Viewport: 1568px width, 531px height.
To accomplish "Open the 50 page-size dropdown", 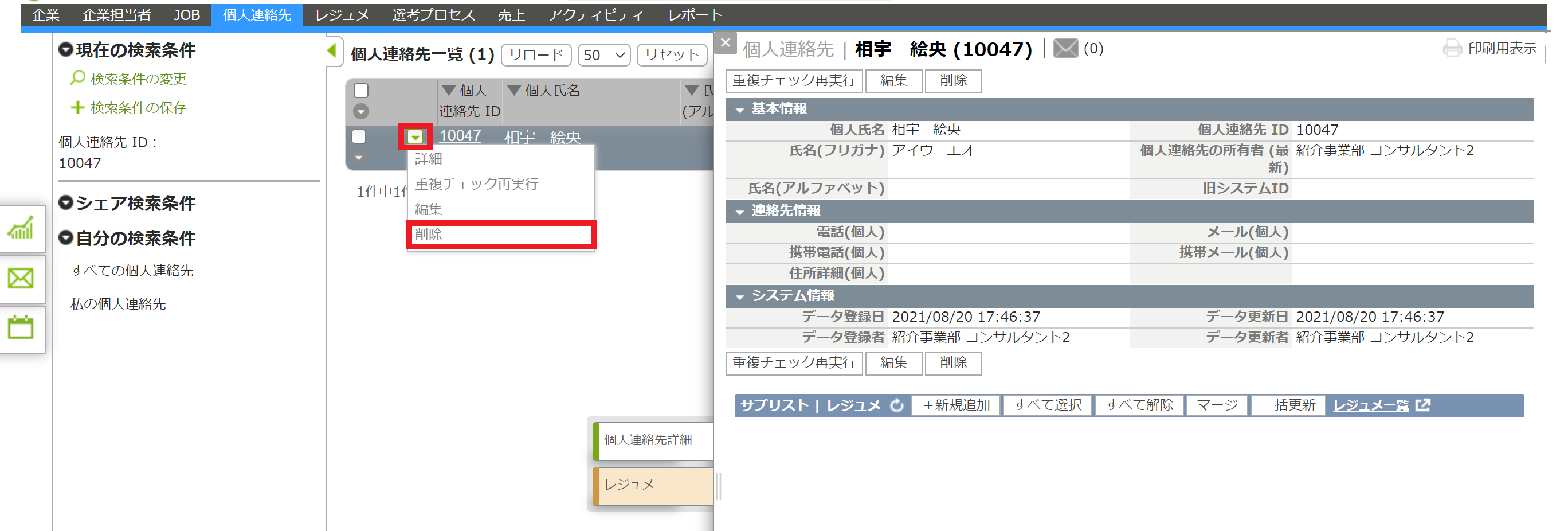I will 603,55.
